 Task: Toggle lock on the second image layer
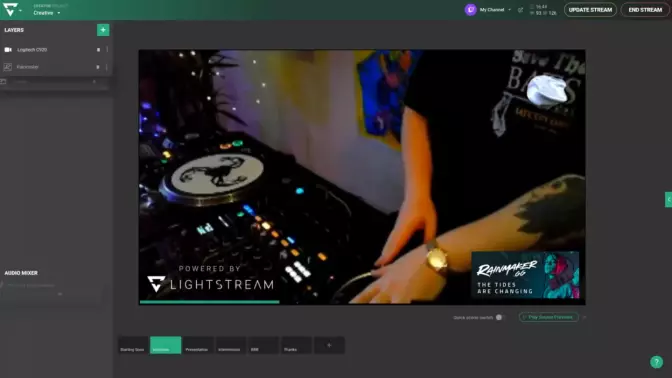point(98,67)
